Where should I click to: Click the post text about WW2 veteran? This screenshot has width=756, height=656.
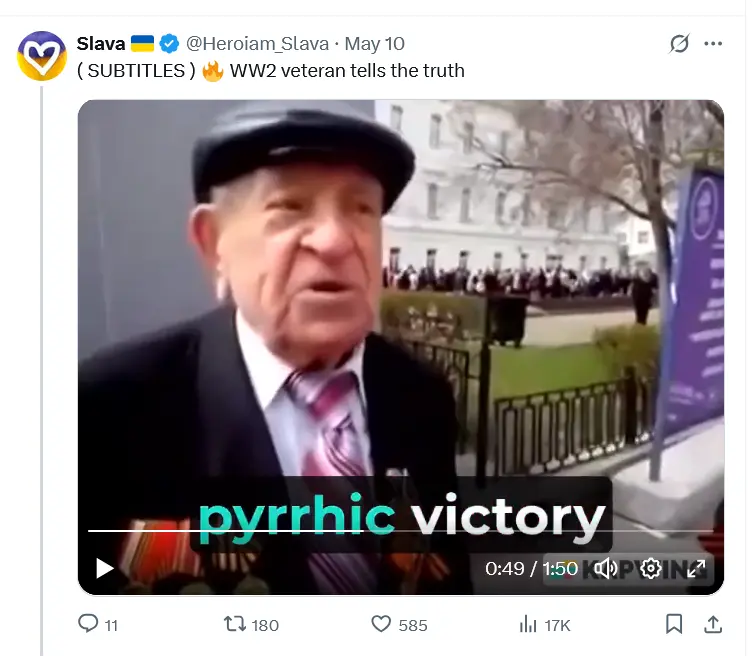270,71
